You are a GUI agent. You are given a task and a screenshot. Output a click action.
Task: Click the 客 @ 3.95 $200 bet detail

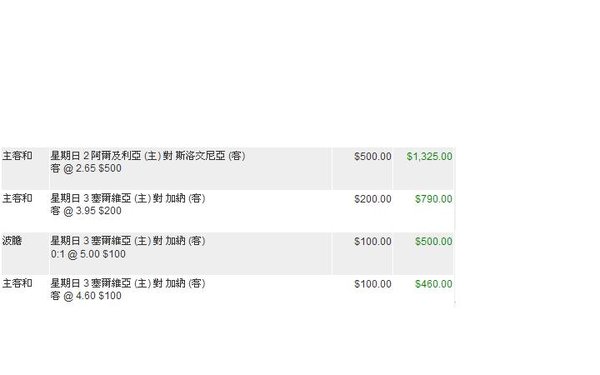pos(86,211)
